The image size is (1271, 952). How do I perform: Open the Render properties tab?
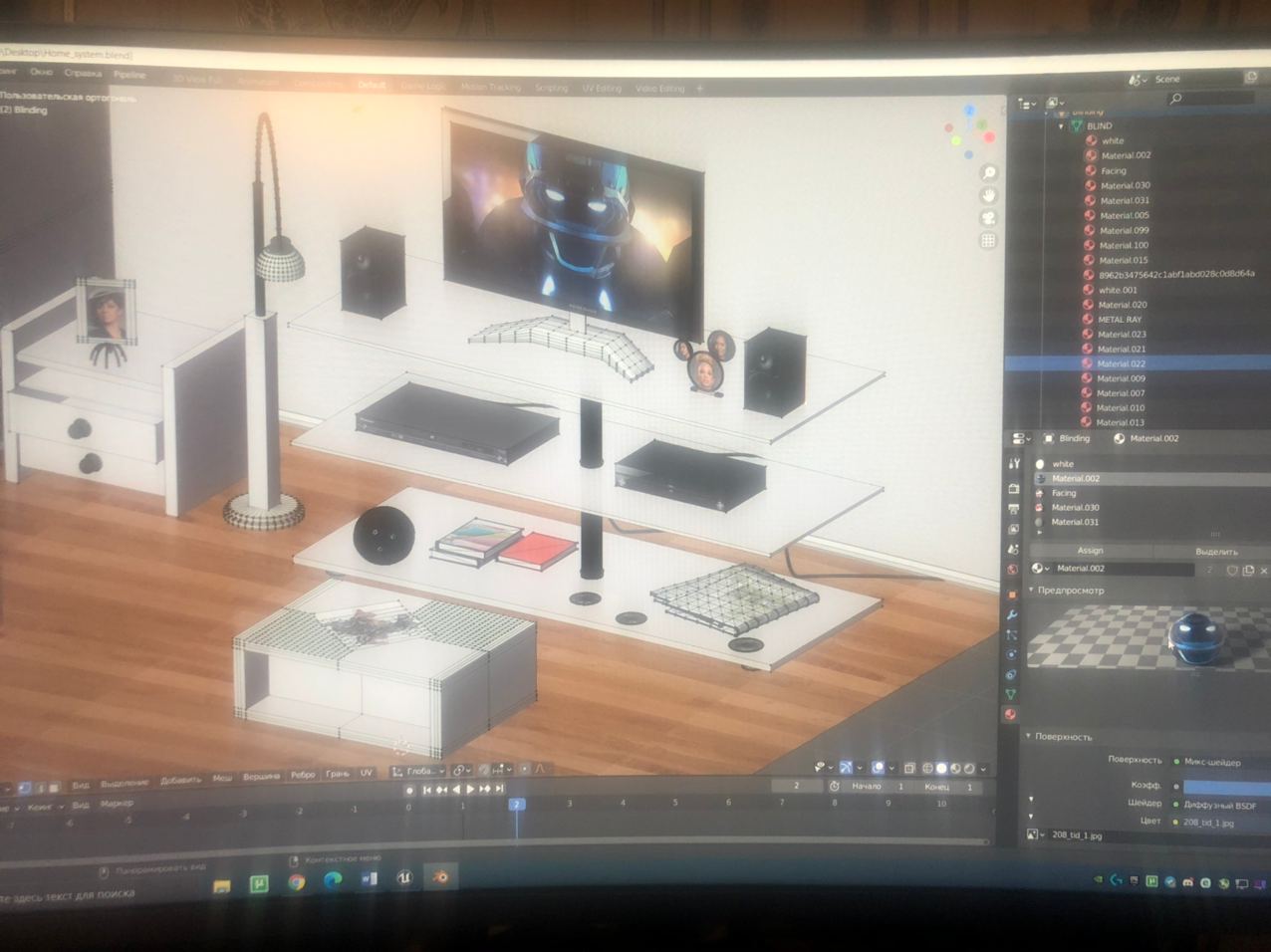[x=1014, y=488]
